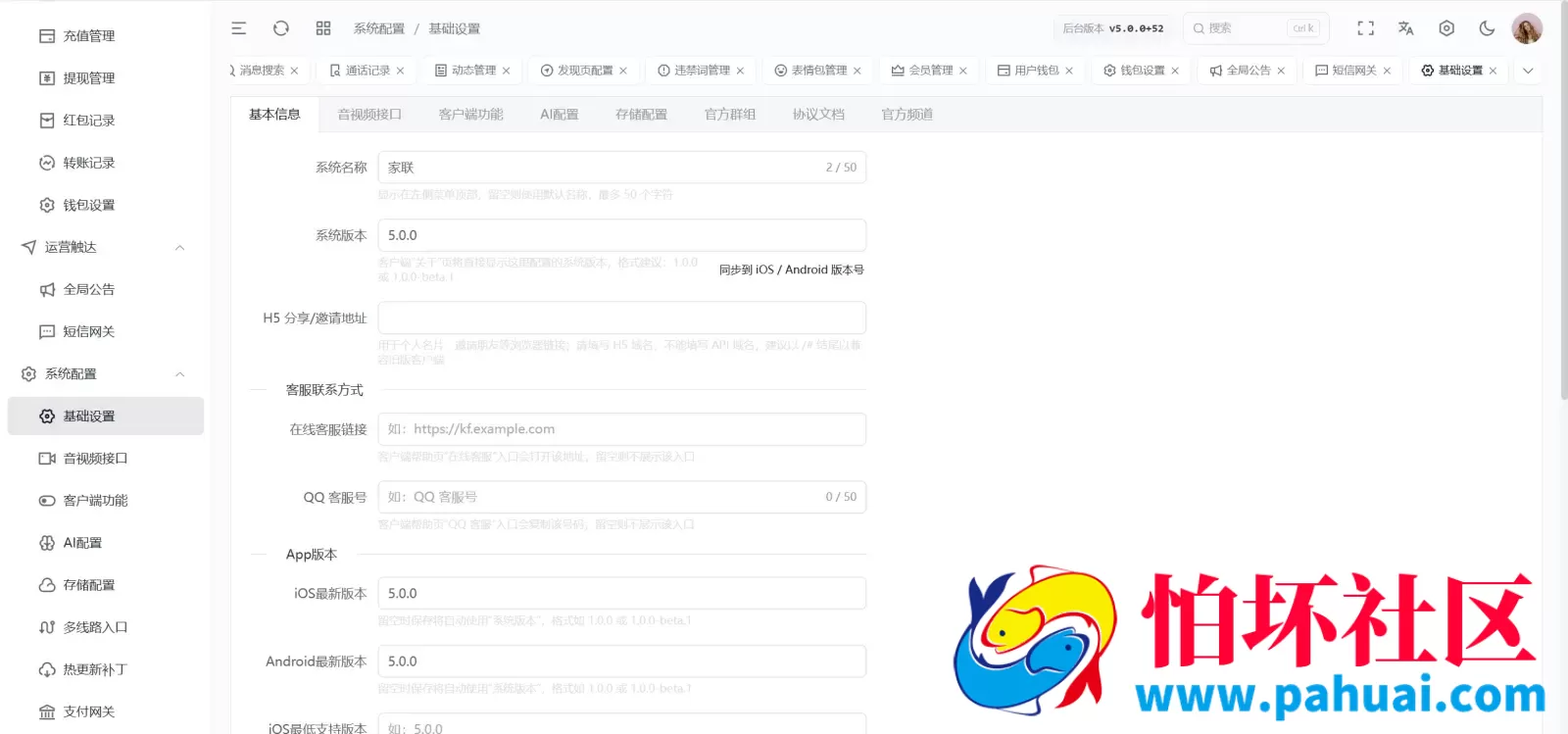Switch to 协议文档 settings tab

818,115
